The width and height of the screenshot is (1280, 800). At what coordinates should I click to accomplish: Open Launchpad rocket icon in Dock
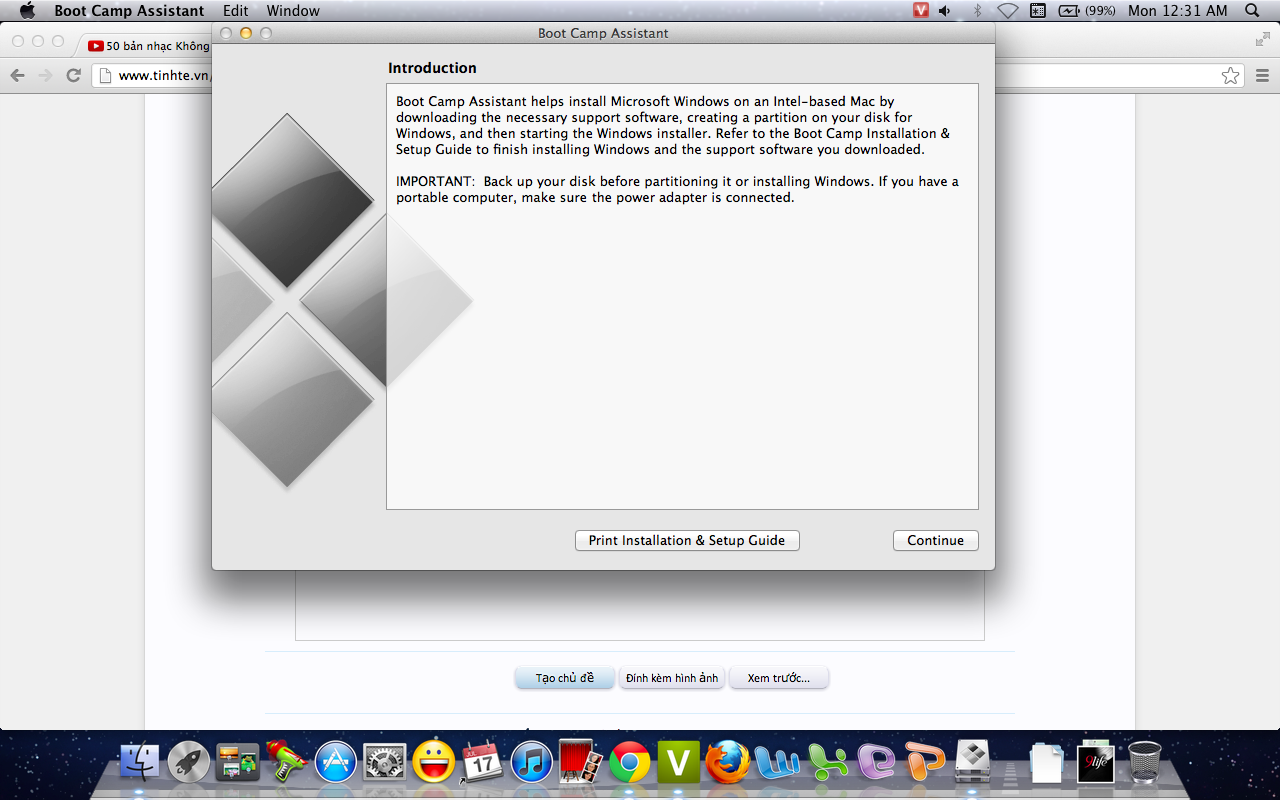pyautogui.click(x=189, y=763)
